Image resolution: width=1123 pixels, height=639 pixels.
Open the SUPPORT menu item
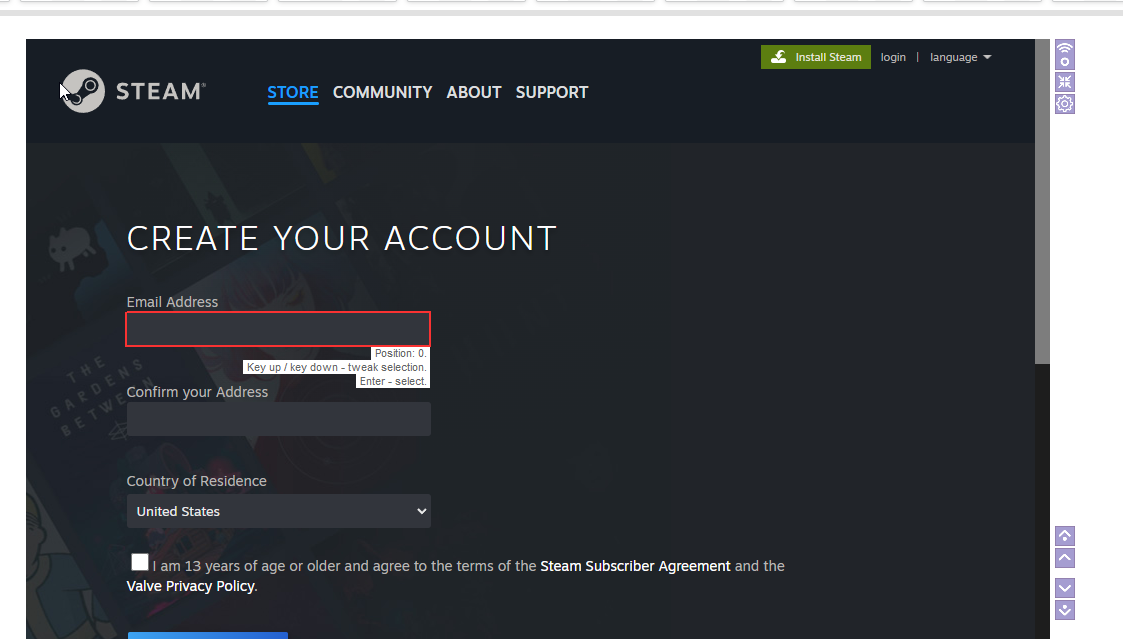[x=551, y=92]
